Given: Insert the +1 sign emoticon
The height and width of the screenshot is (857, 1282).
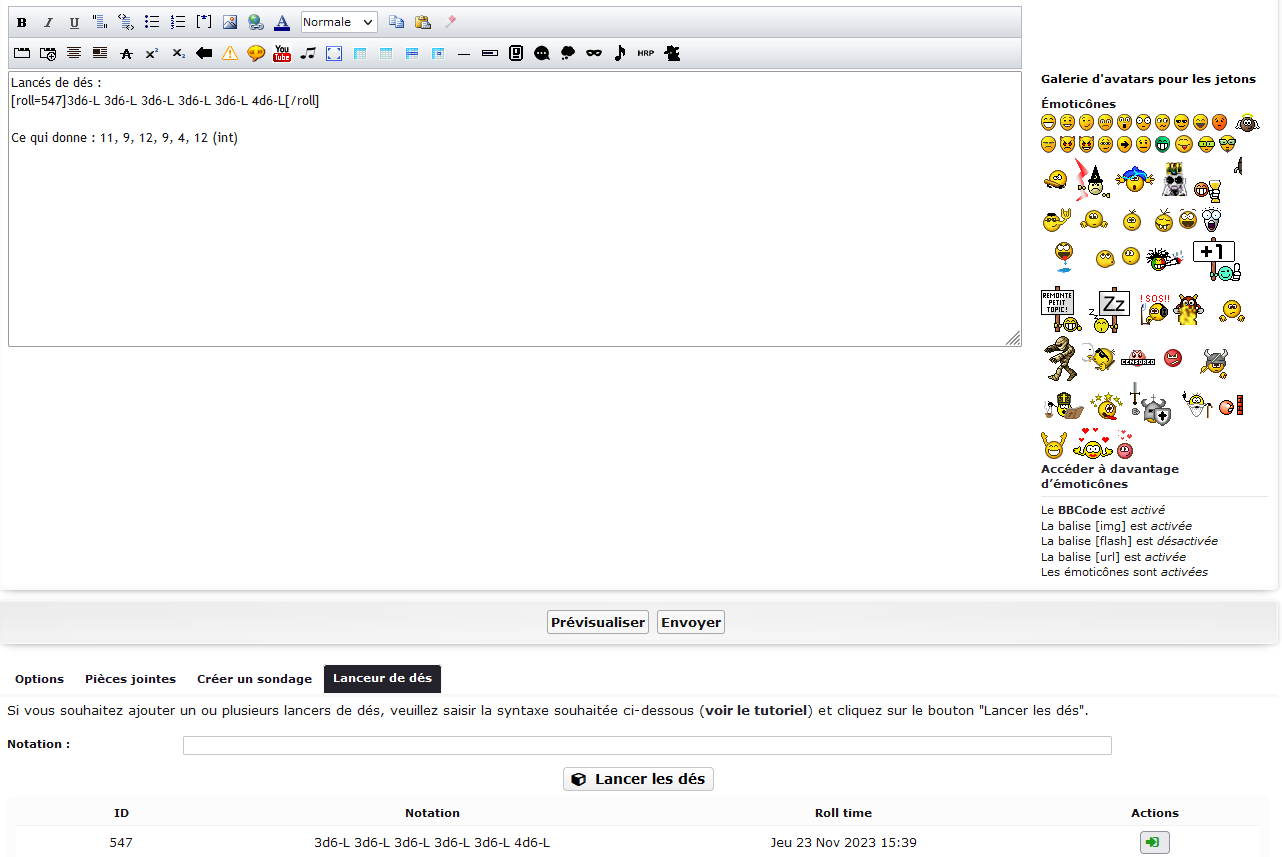Looking at the screenshot, I should 1216,260.
